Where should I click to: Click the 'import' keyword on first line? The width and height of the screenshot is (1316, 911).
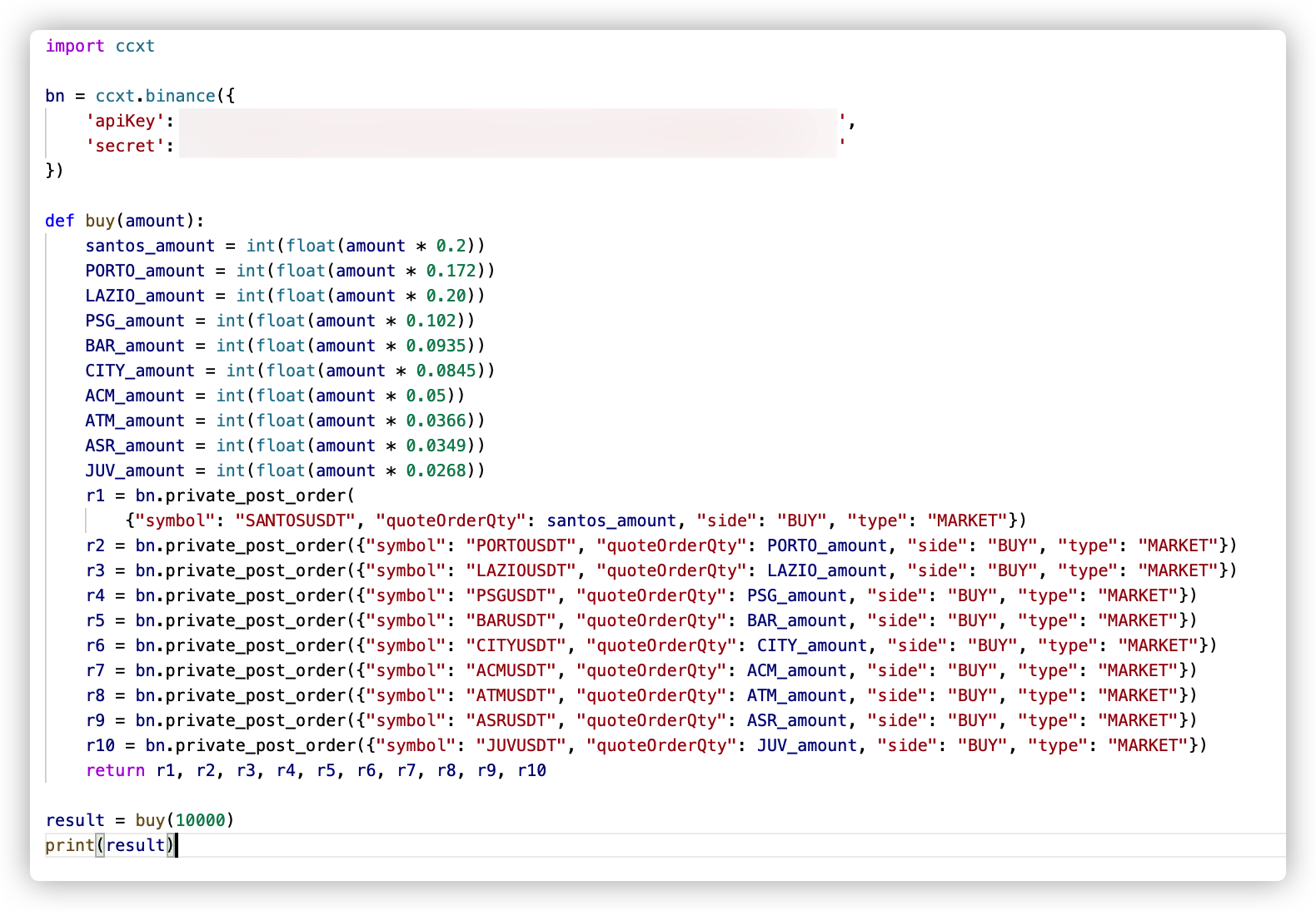click(x=75, y=46)
